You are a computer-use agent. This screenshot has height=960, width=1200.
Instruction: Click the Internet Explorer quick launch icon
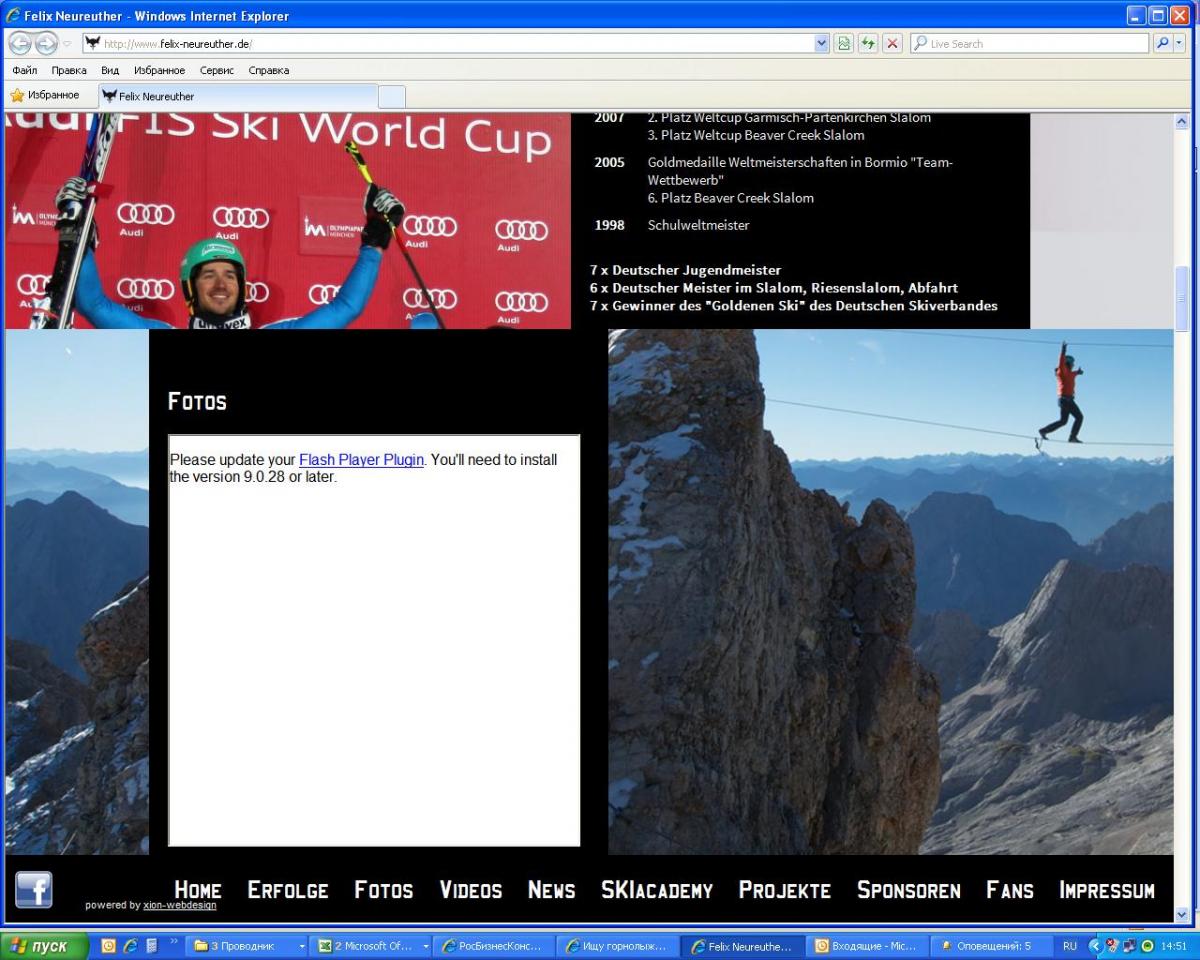point(130,945)
